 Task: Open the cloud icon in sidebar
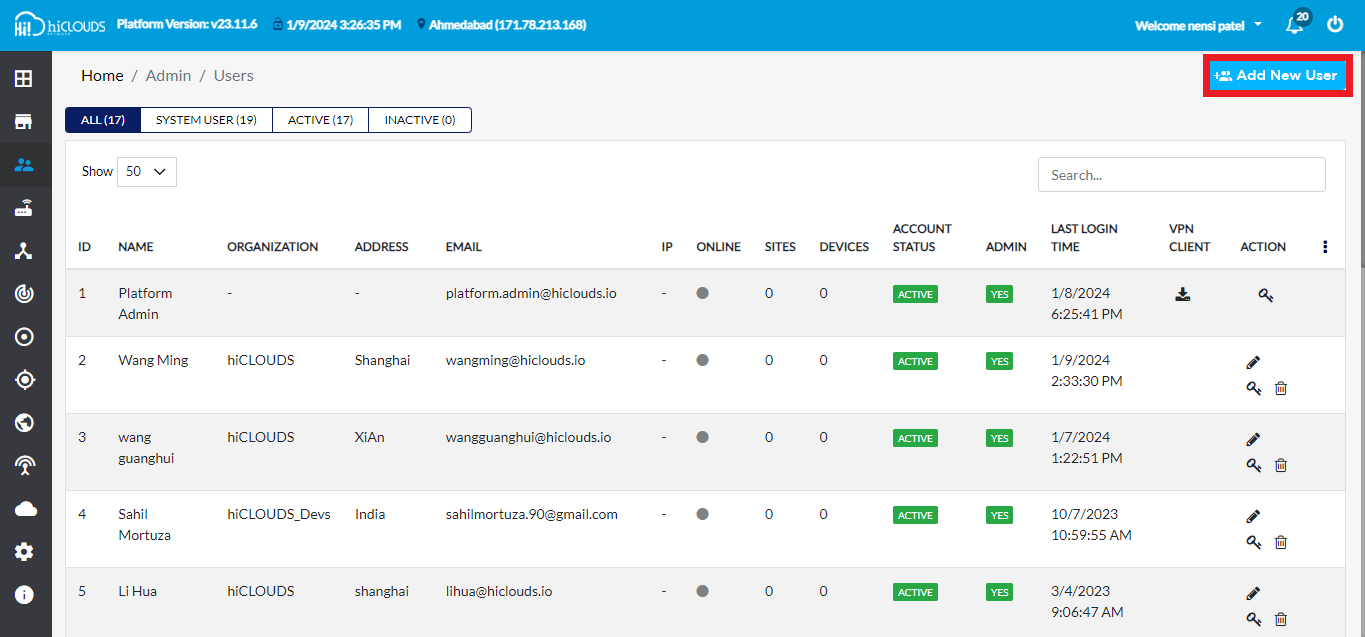(x=24, y=509)
